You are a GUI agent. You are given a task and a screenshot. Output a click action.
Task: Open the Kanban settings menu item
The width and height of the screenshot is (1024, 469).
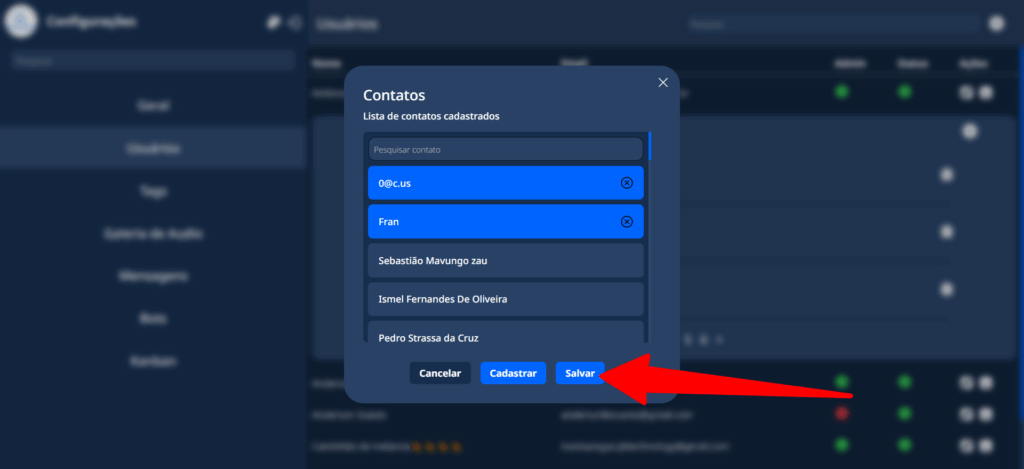click(153, 360)
